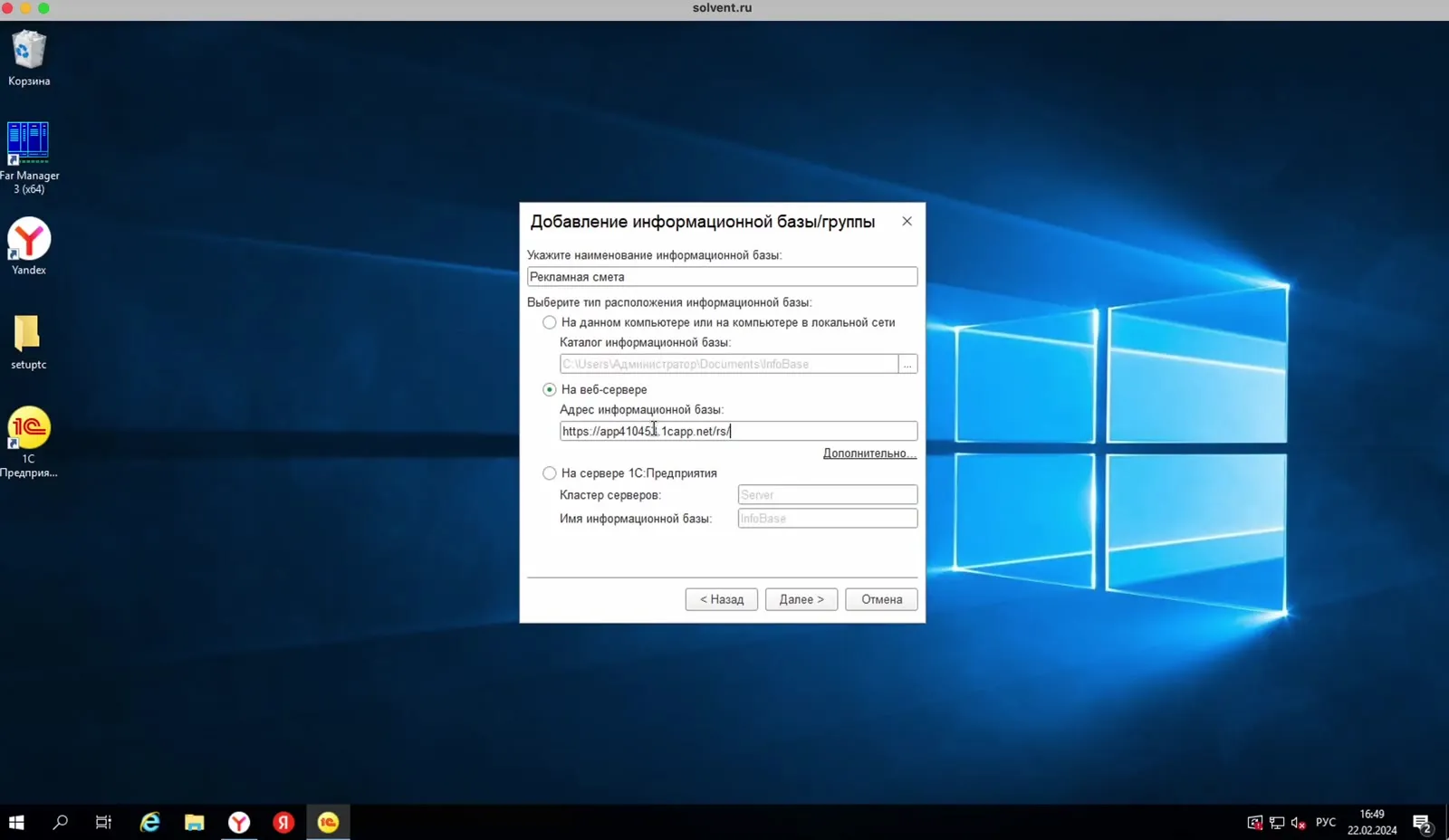Open the Windows Start menu
The image size is (1449, 840).
click(x=16, y=822)
